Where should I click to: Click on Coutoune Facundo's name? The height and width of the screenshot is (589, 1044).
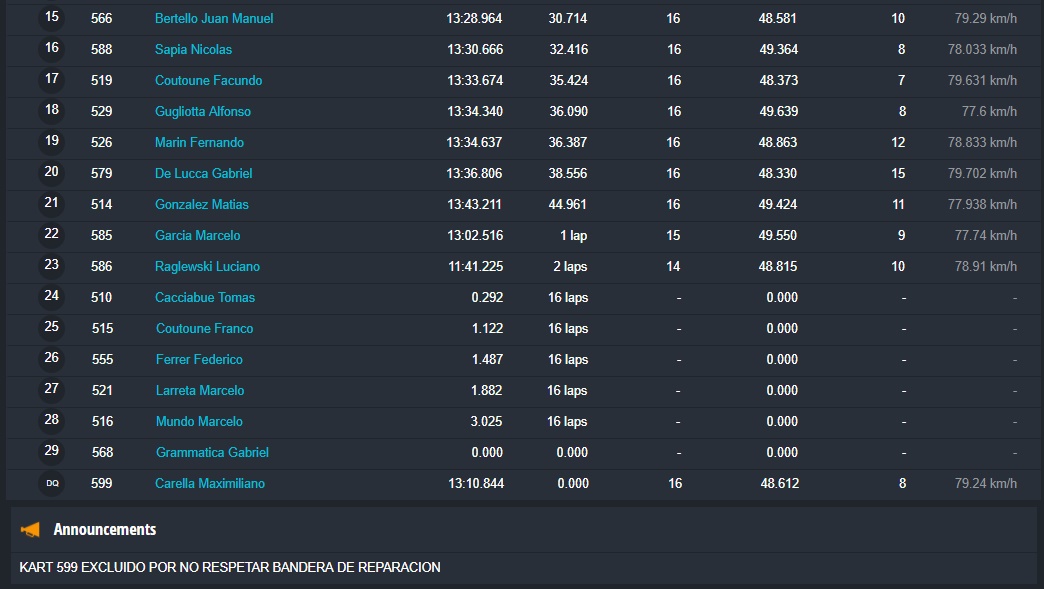(x=208, y=81)
